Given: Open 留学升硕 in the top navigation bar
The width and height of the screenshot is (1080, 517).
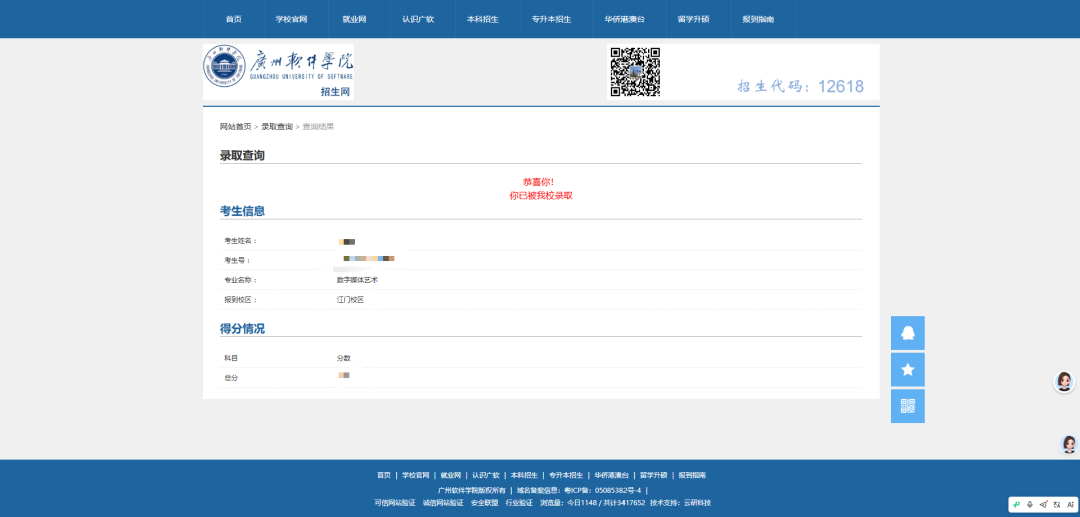Looking at the screenshot, I should [x=694, y=19].
